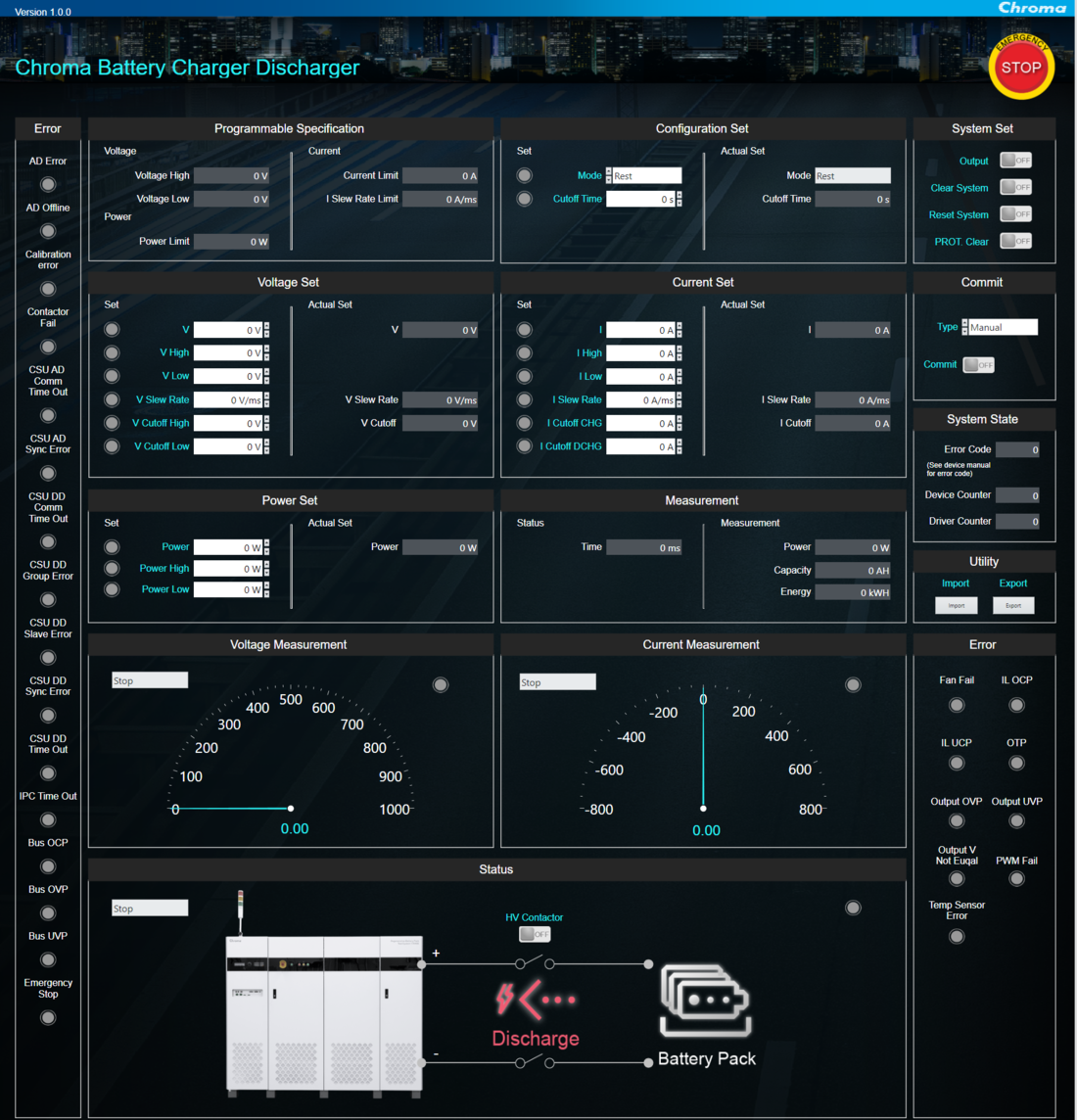Click the Temp Sensor Error indicator LED
Viewport: 1077px width, 1120px height.
[957, 936]
